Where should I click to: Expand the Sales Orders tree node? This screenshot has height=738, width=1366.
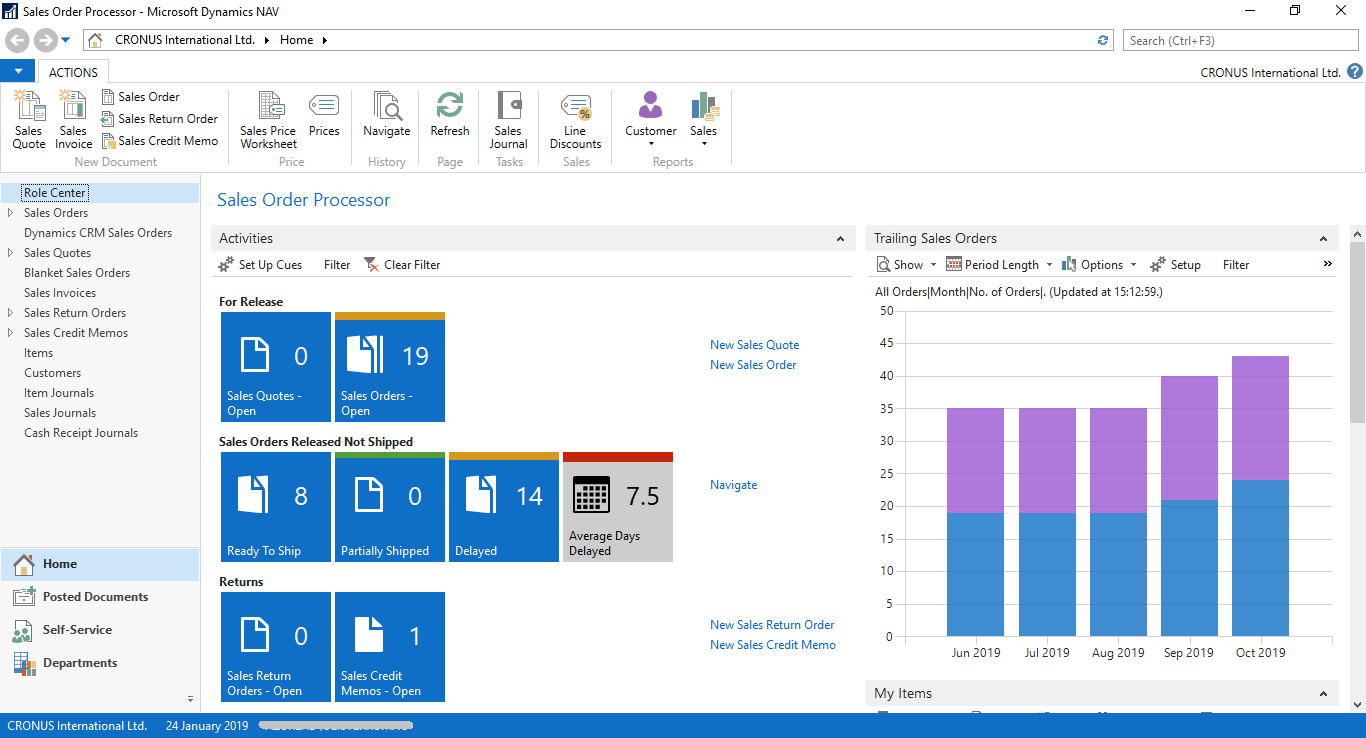click(10, 213)
